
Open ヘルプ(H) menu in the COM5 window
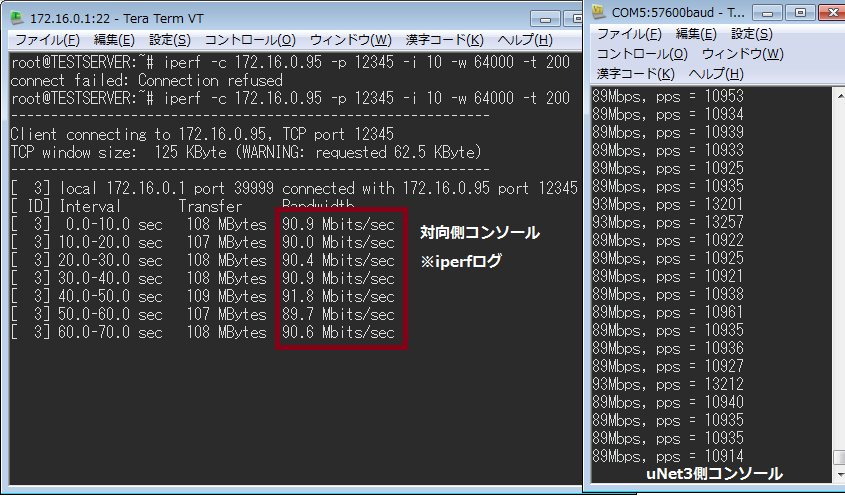tap(715, 74)
